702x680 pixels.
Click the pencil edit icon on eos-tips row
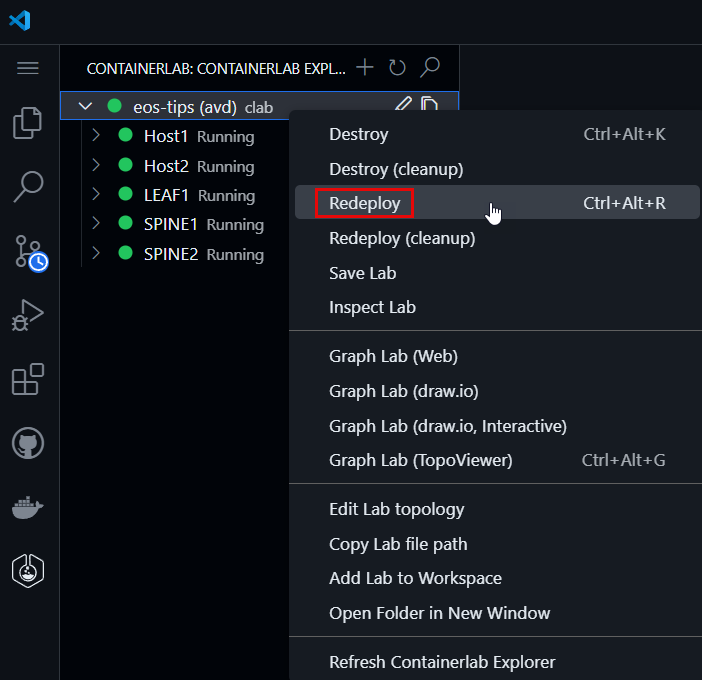tap(403, 104)
